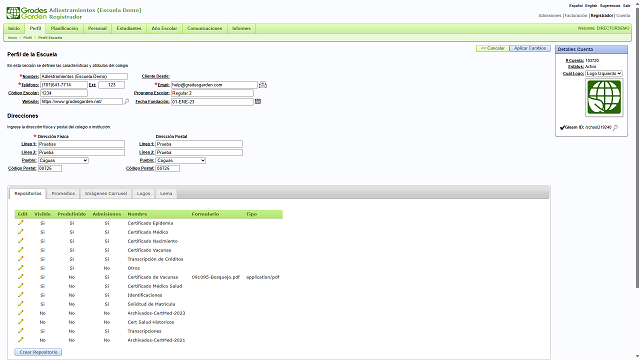Click the magnifier next to the Clean ID
This screenshot has height=360, width=640.
click(616, 128)
